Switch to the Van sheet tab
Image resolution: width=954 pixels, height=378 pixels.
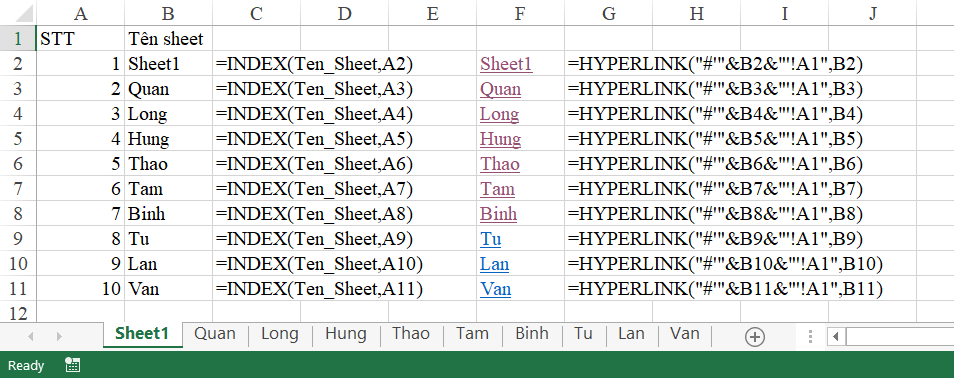684,334
